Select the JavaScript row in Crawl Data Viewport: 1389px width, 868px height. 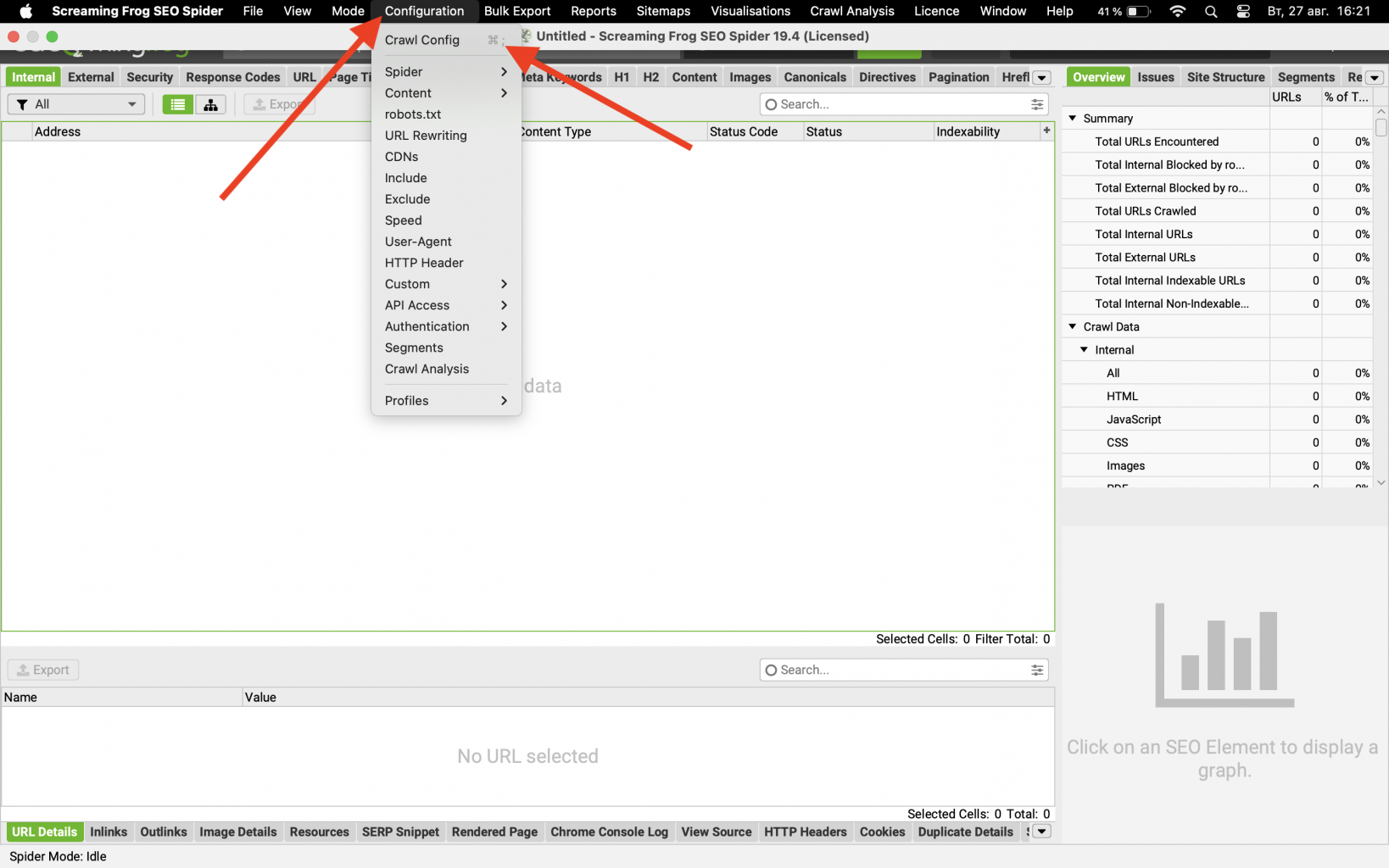point(1217,420)
